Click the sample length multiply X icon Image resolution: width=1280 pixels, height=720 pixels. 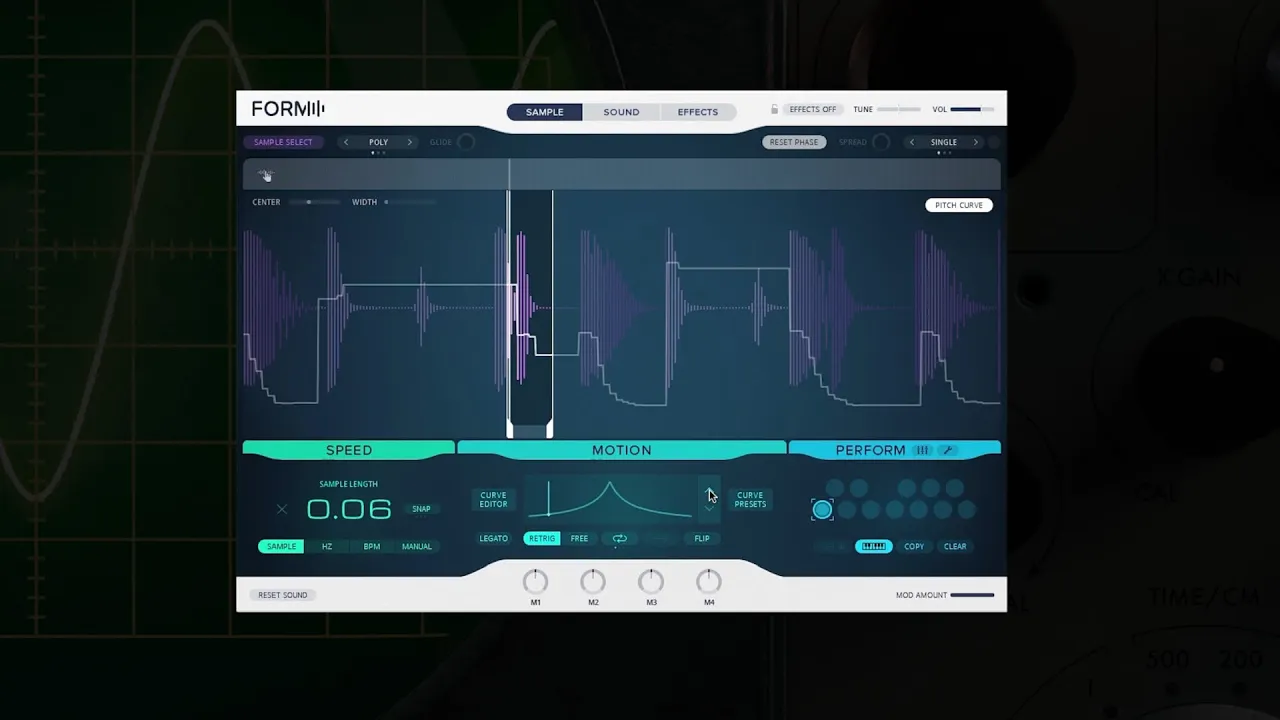click(282, 510)
